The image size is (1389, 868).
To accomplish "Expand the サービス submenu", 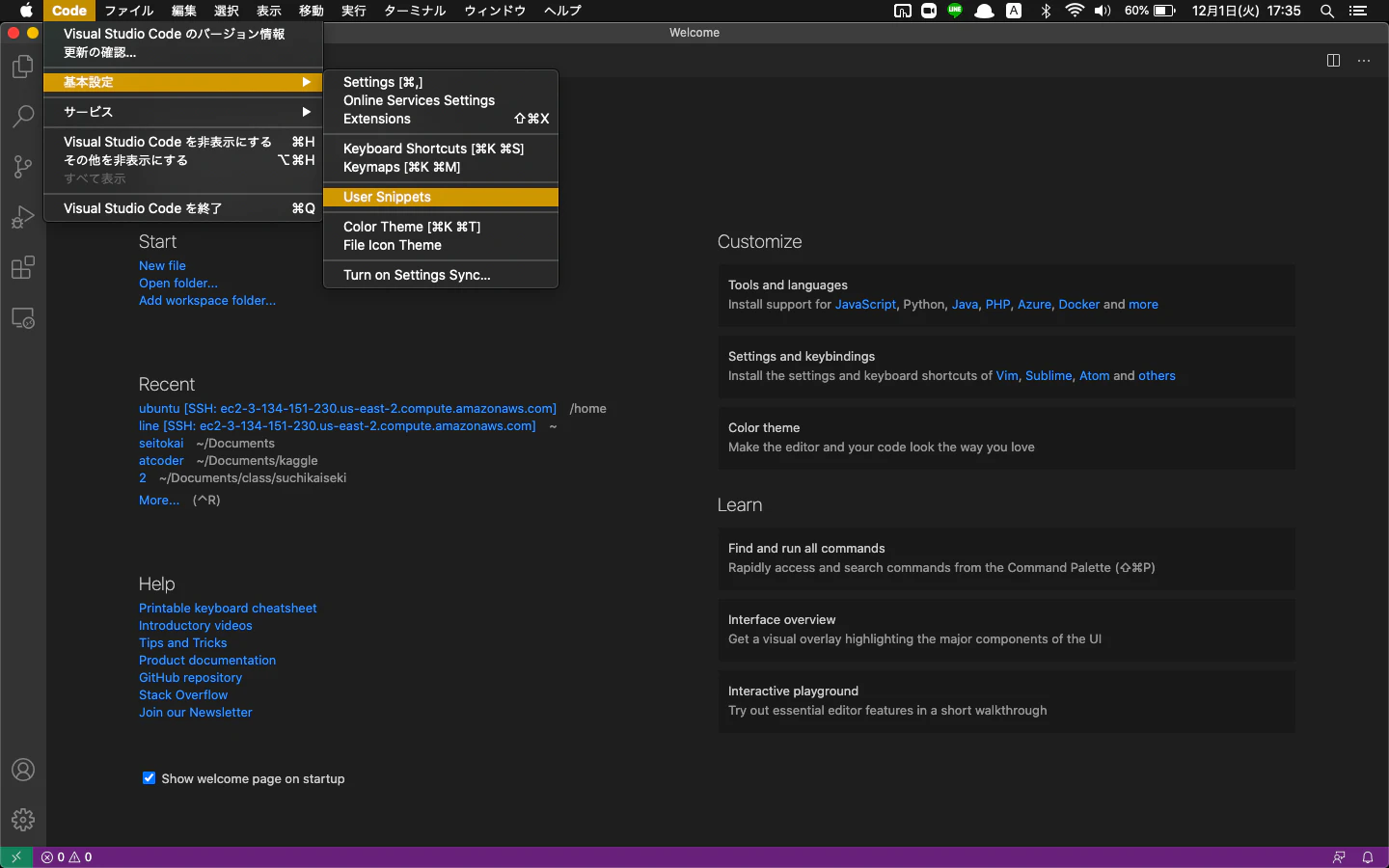I will pyautogui.click(x=183, y=112).
